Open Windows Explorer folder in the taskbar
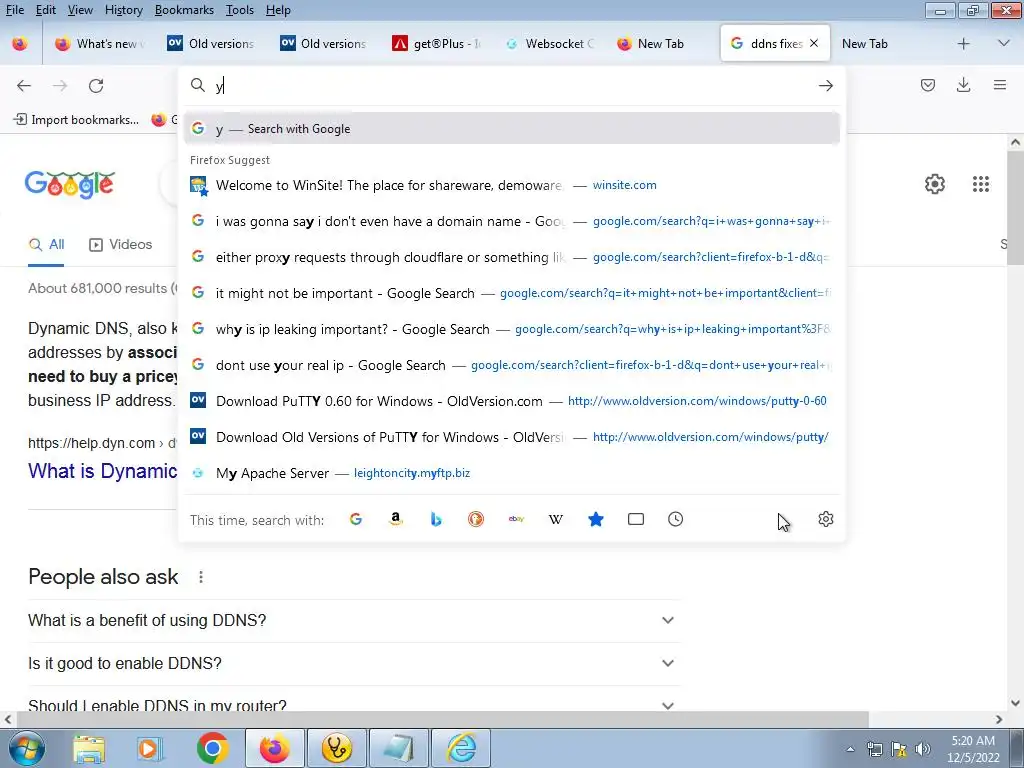Screen dimensions: 1024x768 (x=89, y=748)
